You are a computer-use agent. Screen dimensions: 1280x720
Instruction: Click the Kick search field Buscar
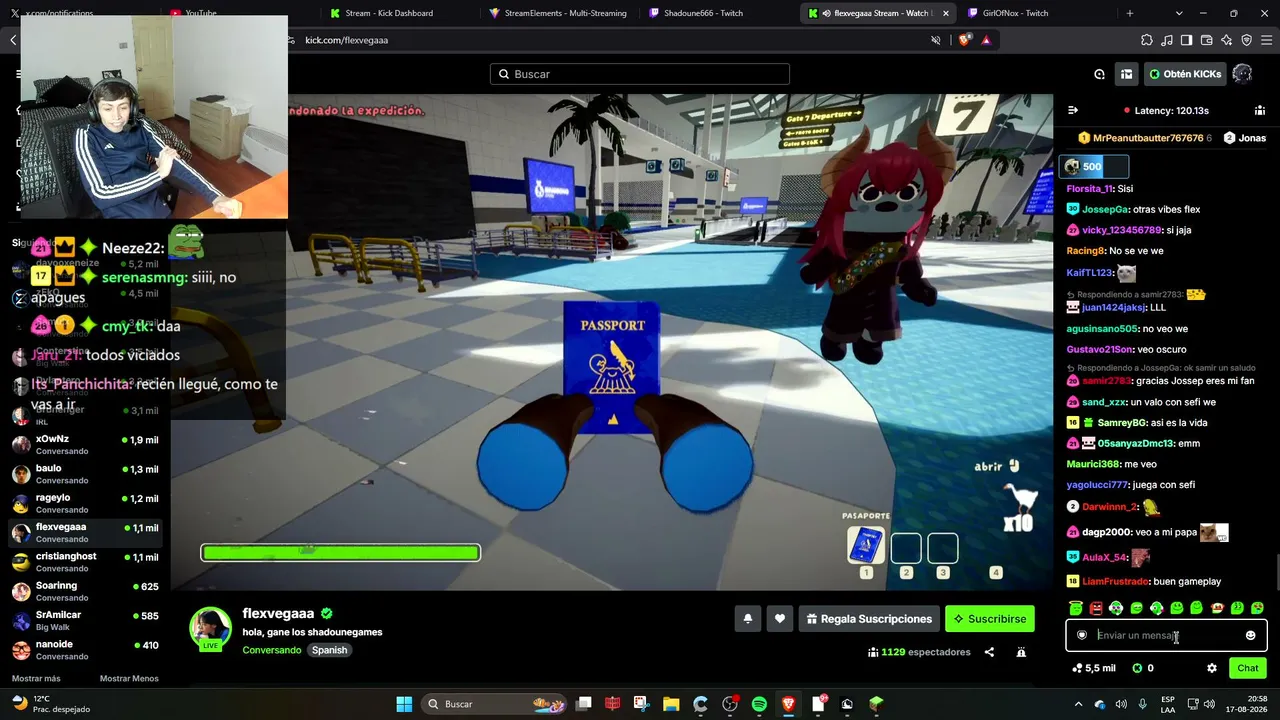point(640,74)
